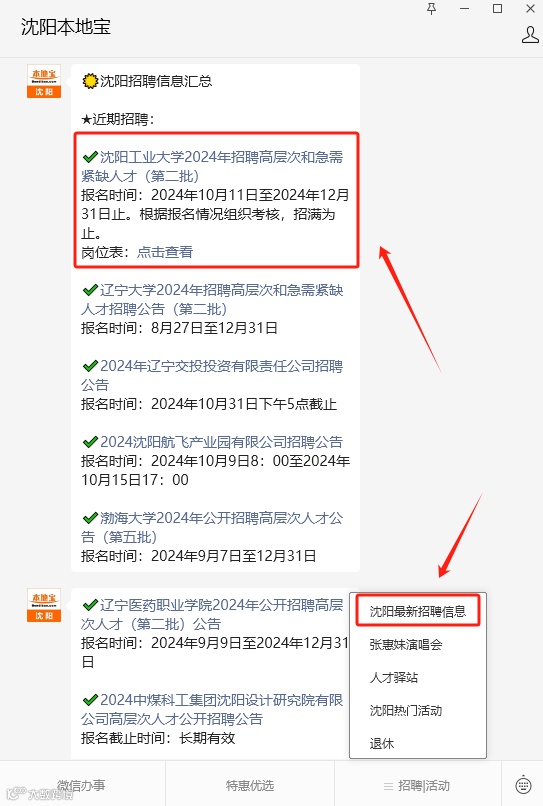Open 沈阳工业大学2024年招聘 link
Screen dimensions: 543x806
(x=212, y=166)
